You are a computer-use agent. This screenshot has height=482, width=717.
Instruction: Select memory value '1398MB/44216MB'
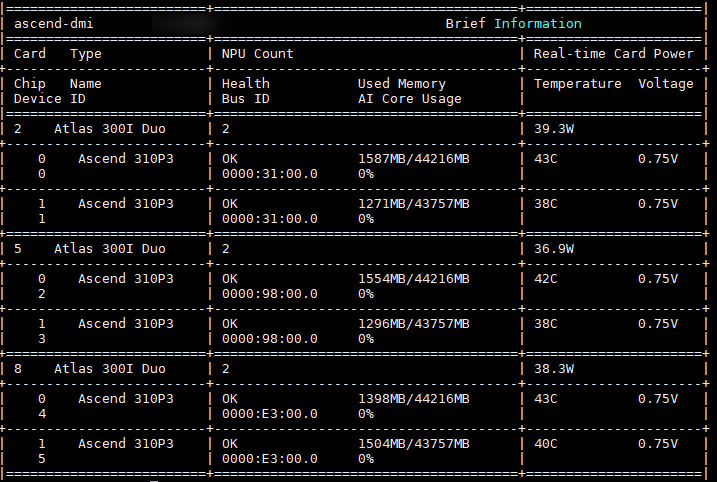[413, 398]
